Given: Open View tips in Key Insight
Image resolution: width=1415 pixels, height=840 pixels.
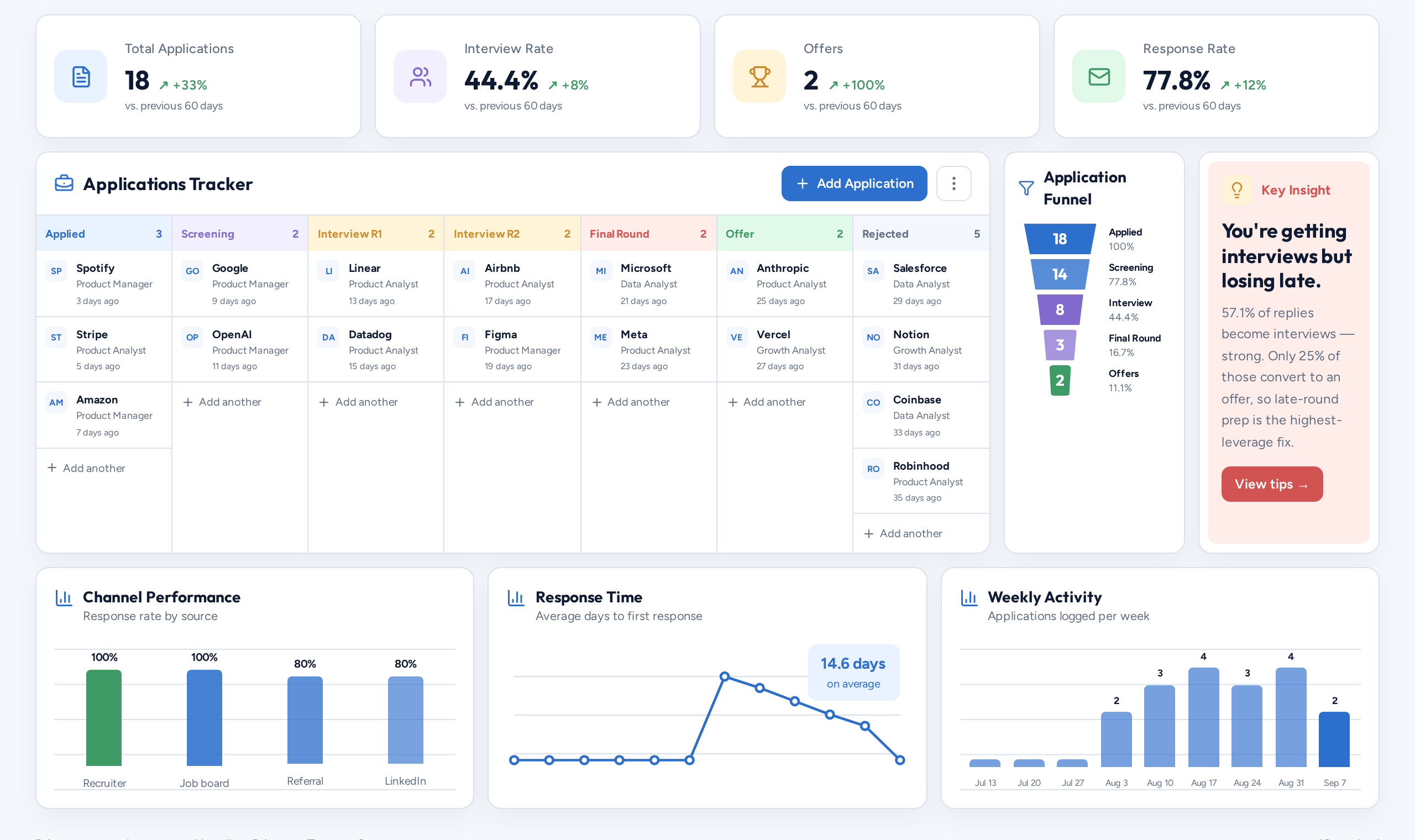Looking at the screenshot, I should click(1272, 484).
